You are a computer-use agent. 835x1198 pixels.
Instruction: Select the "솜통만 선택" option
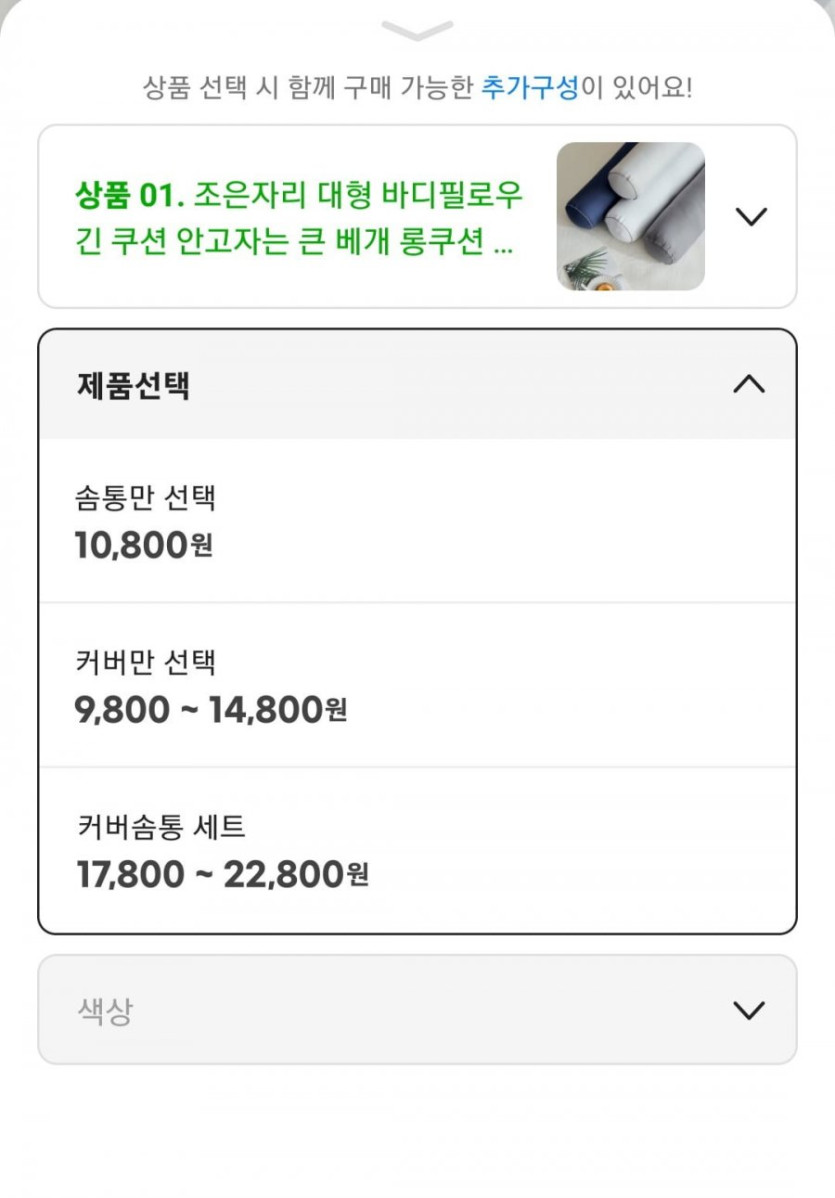tap(145, 497)
